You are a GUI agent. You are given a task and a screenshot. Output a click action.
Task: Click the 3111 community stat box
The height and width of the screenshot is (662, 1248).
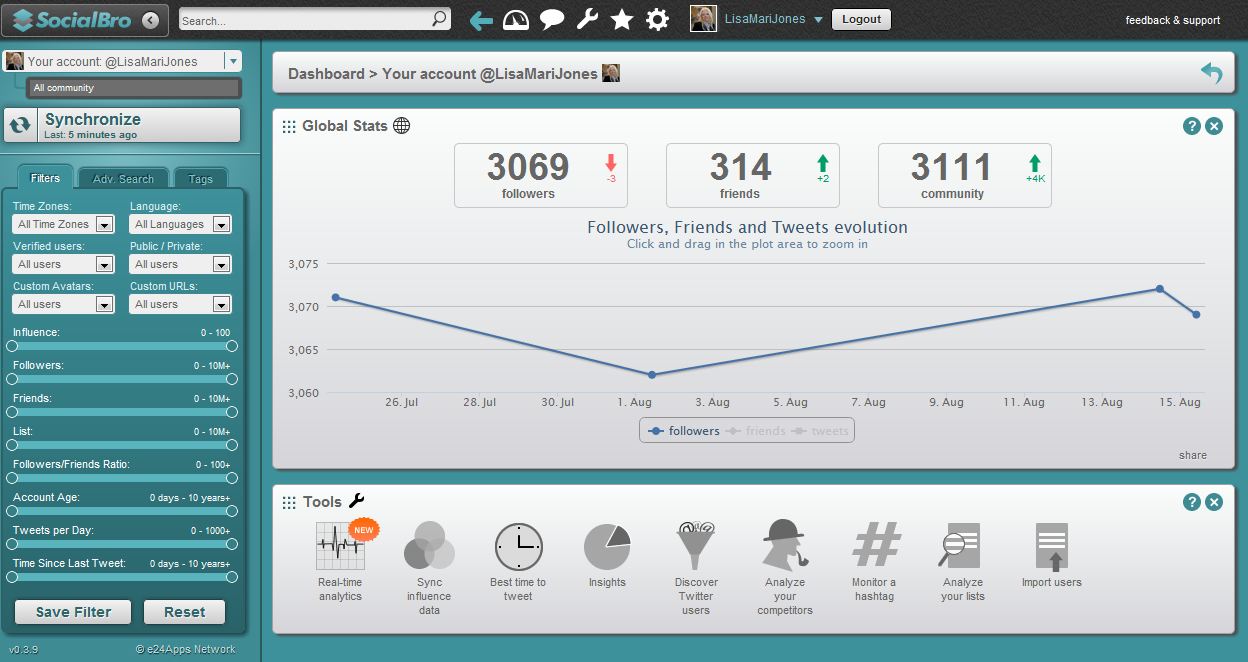pyautogui.click(x=965, y=175)
